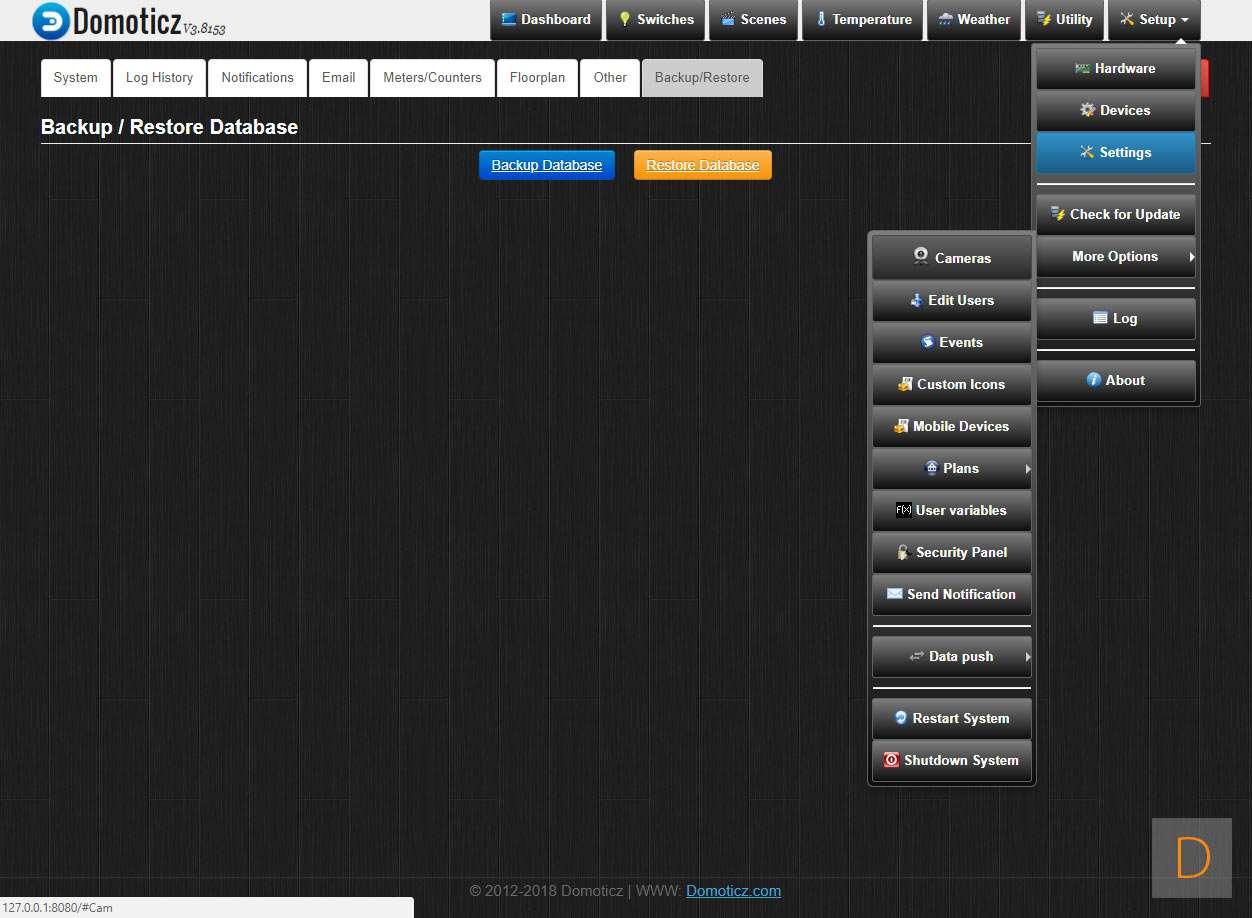Switch to the Notifications settings tab
The height and width of the screenshot is (918, 1252).
pos(257,78)
